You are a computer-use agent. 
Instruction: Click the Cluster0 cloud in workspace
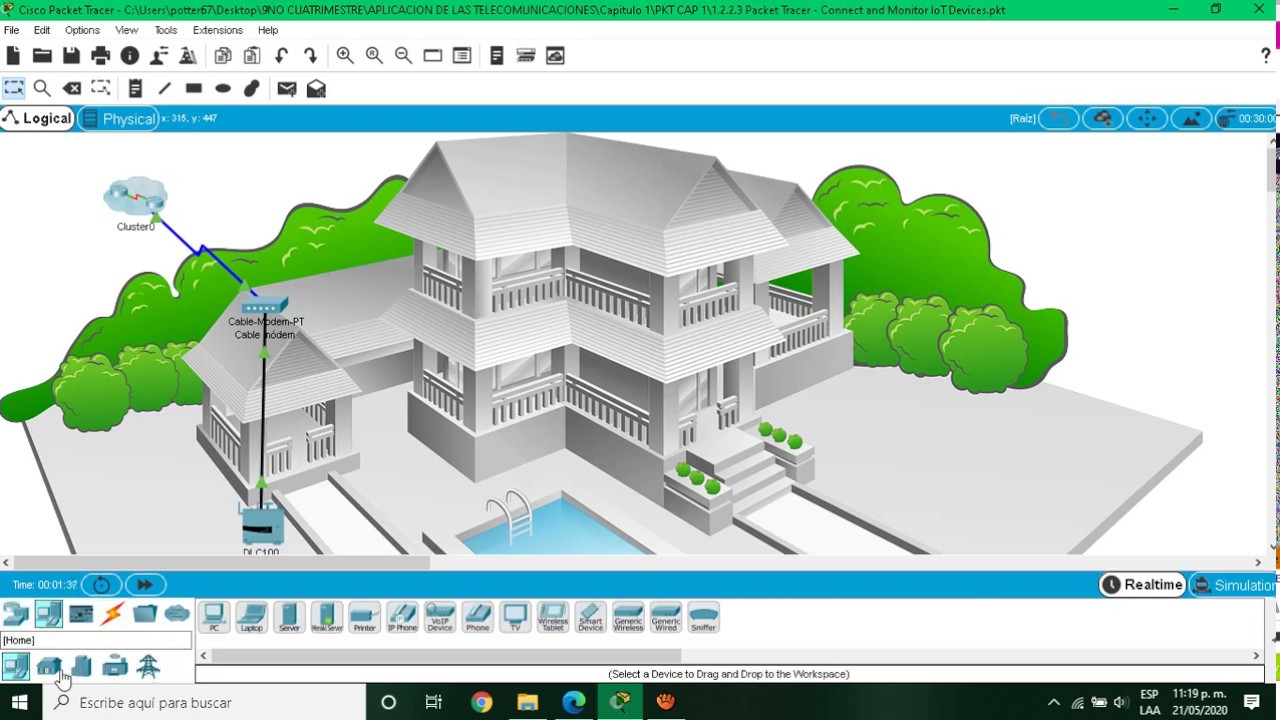[135, 197]
